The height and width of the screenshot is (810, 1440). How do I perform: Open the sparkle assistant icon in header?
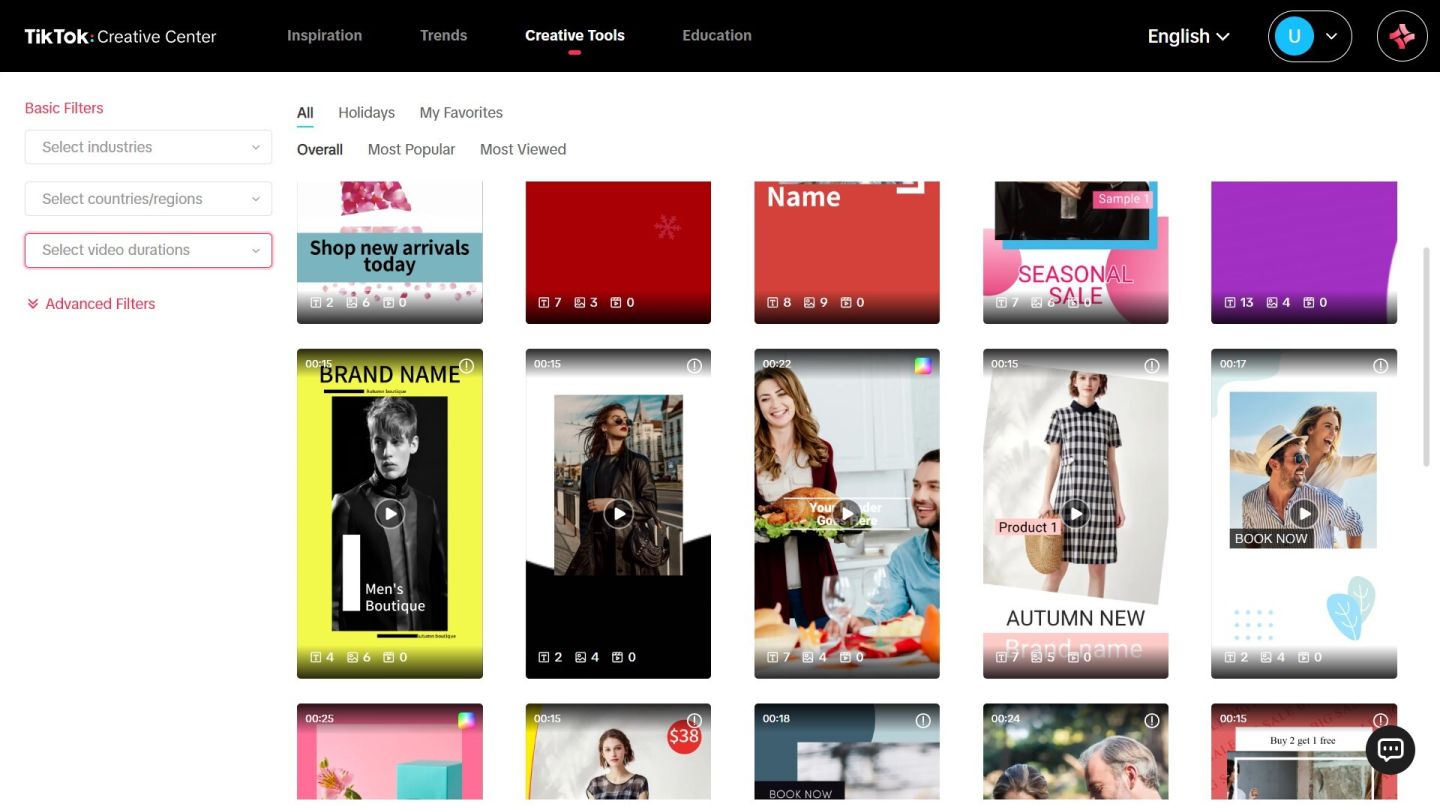(x=1402, y=37)
